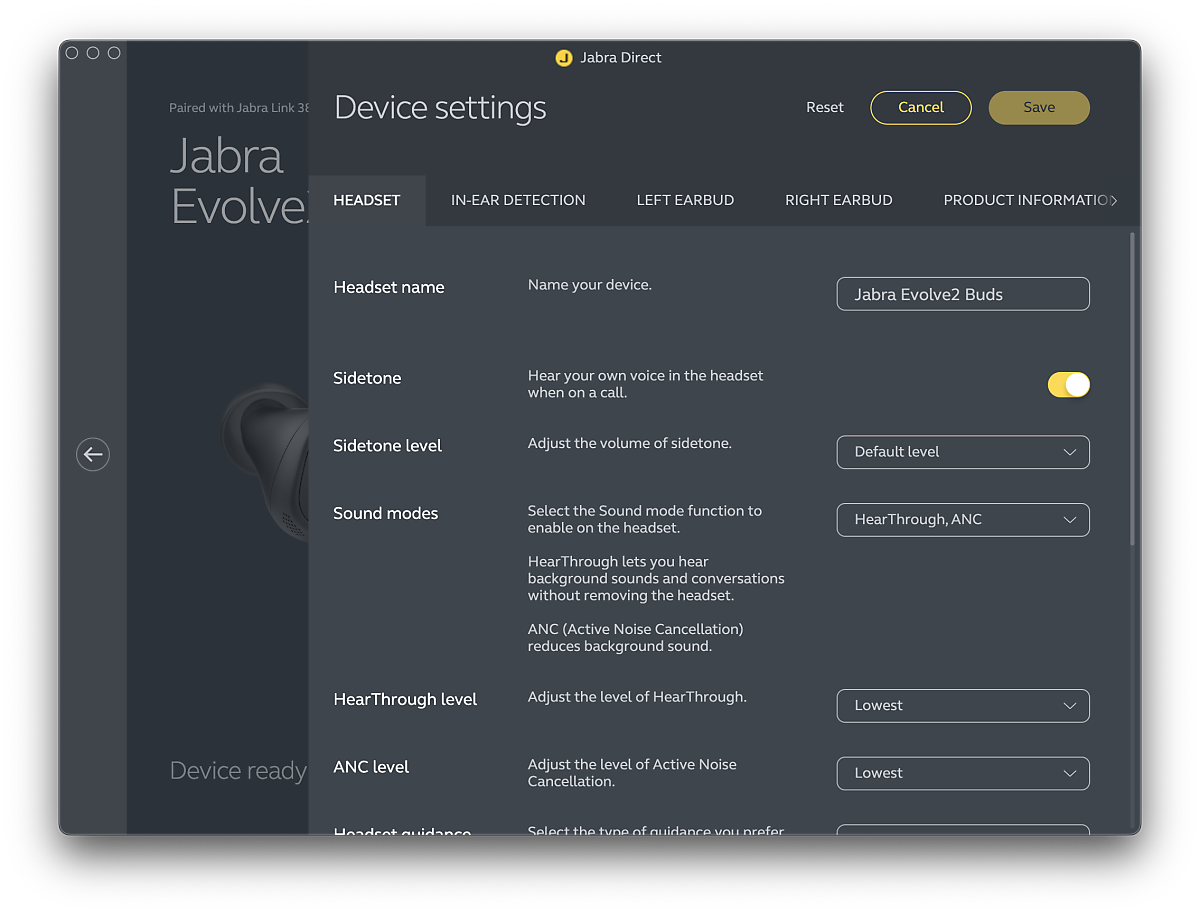Select the HEADSET tab
1200x913 pixels.
point(367,200)
